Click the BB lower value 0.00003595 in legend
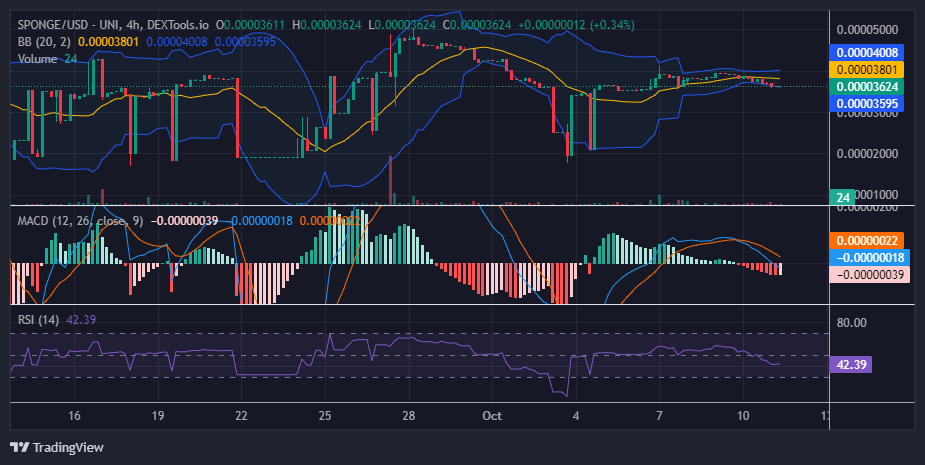 [x=245, y=42]
